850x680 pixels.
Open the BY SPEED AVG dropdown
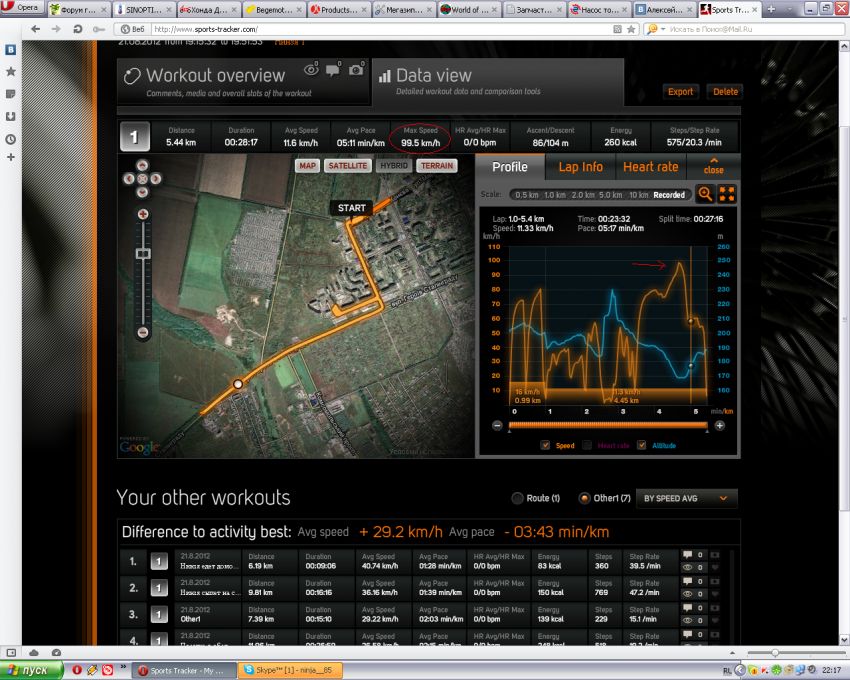coord(686,498)
